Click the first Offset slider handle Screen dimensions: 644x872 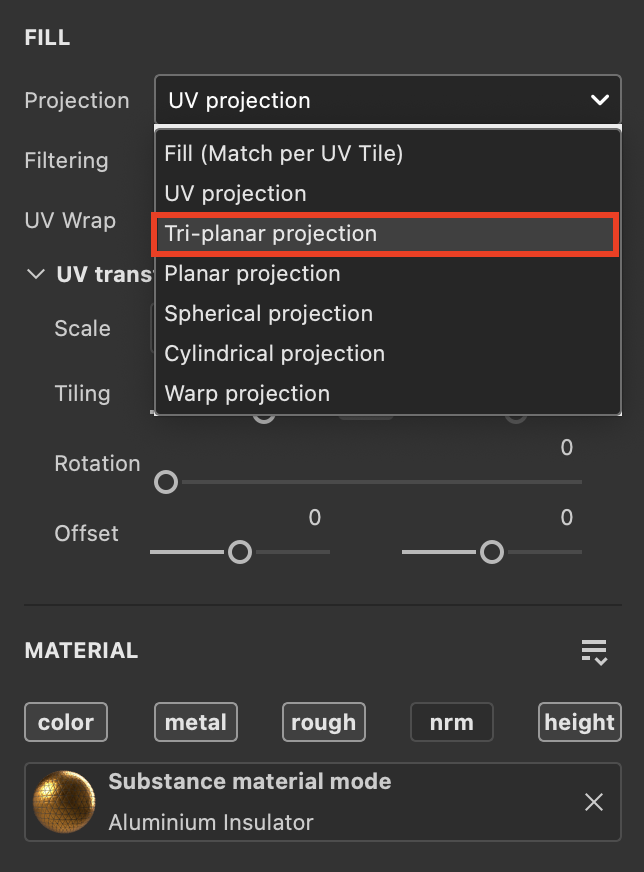click(x=240, y=551)
